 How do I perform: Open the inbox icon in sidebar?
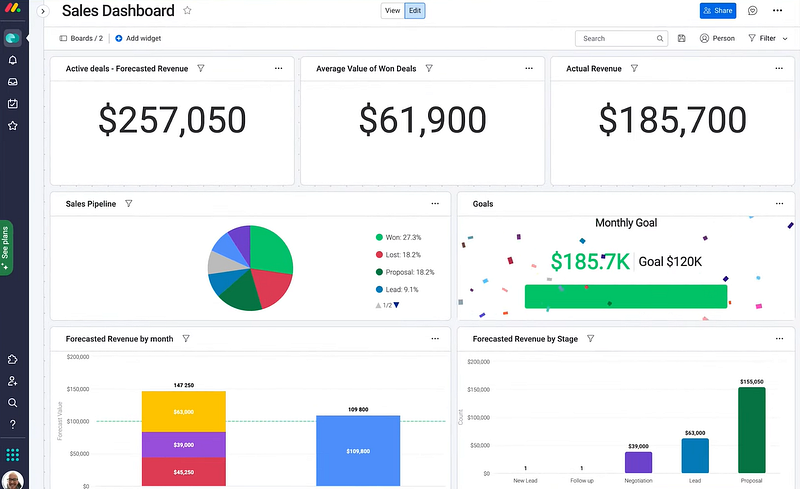(x=13, y=82)
